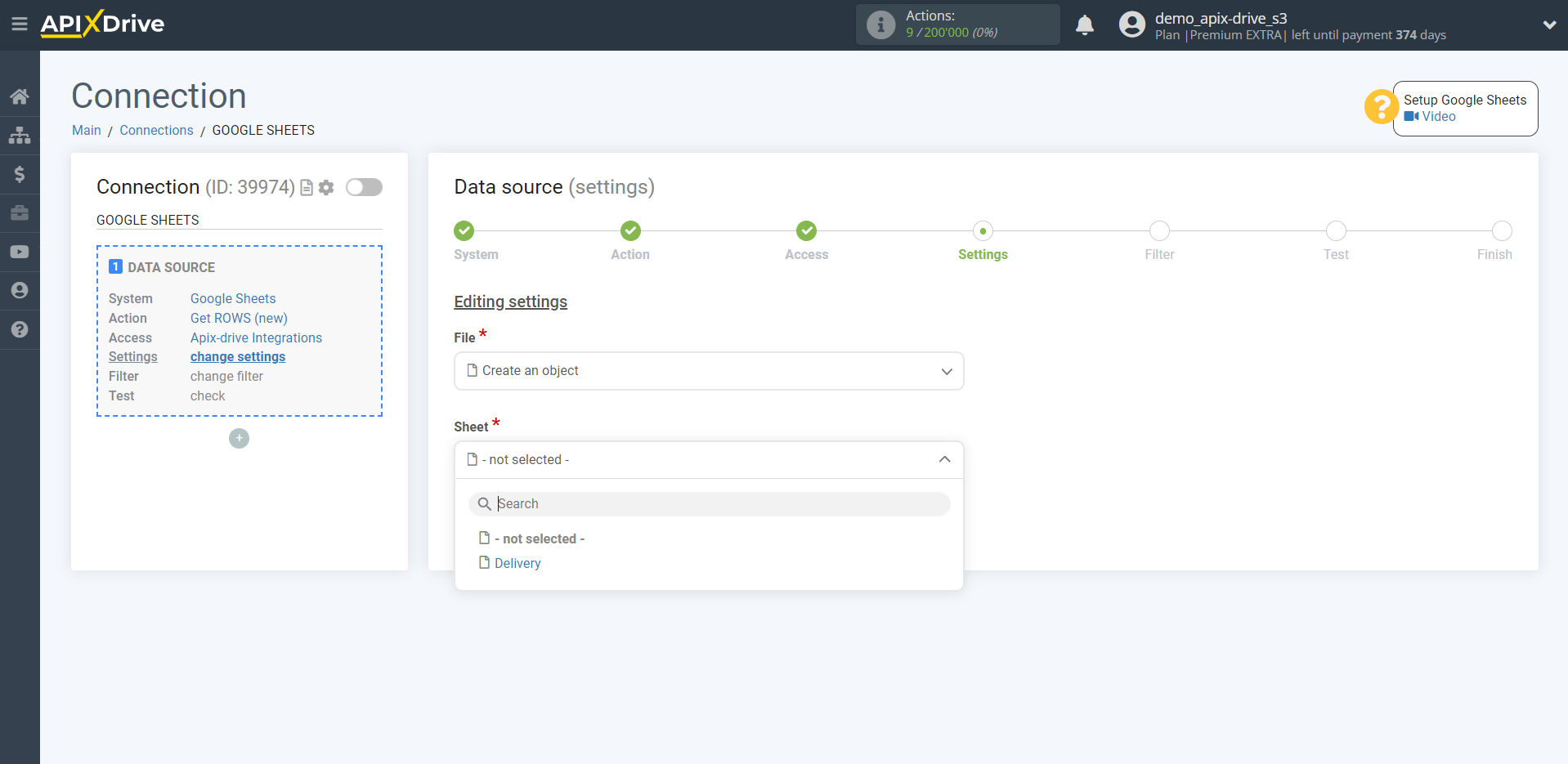The image size is (1568, 764).
Task: Click the Finish step label
Action: pyautogui.click(x=1494, y=255)
